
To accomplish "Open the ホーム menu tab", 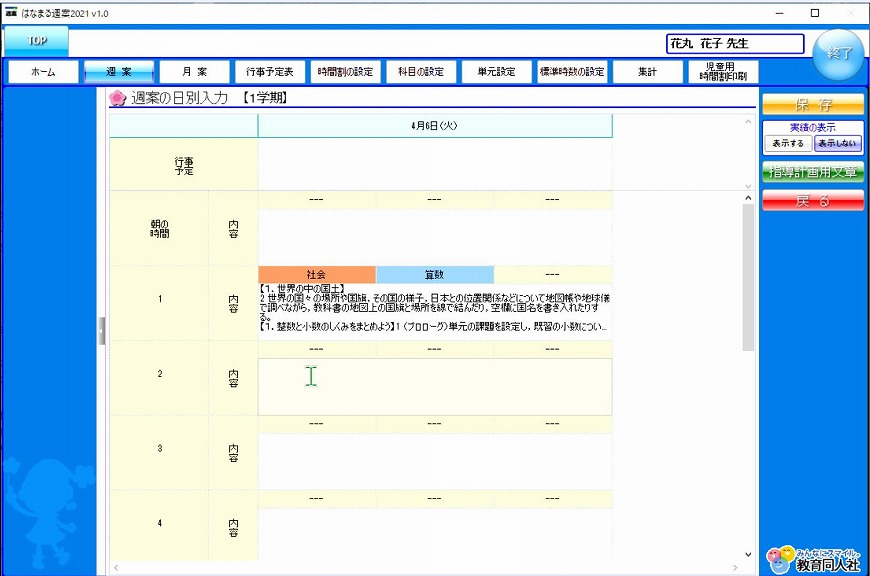I will tap(43, 72).
